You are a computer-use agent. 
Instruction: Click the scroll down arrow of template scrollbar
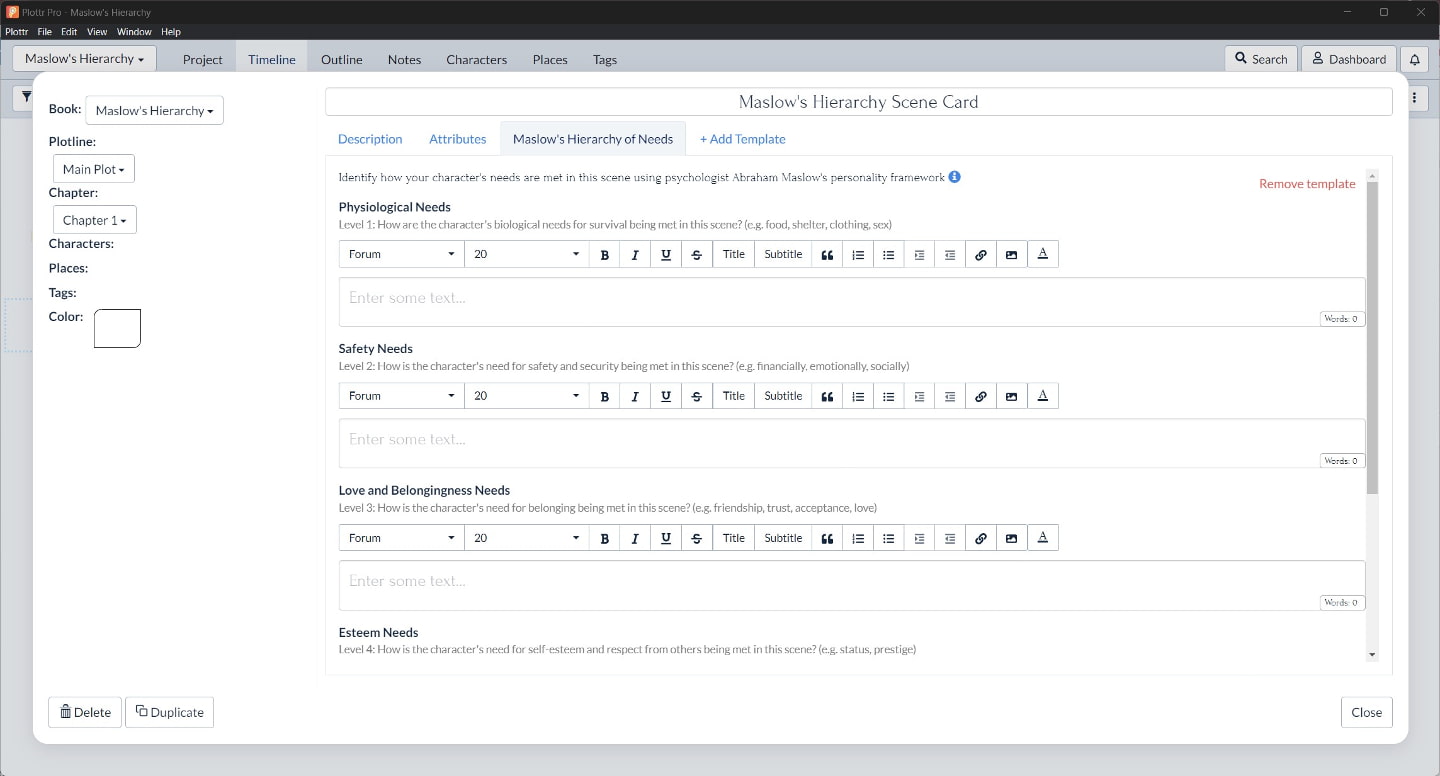1372,654
